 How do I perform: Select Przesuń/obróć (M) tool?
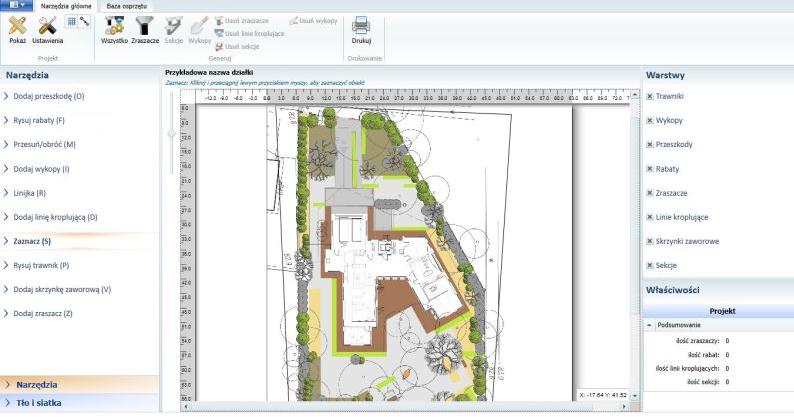click(44, 144)
